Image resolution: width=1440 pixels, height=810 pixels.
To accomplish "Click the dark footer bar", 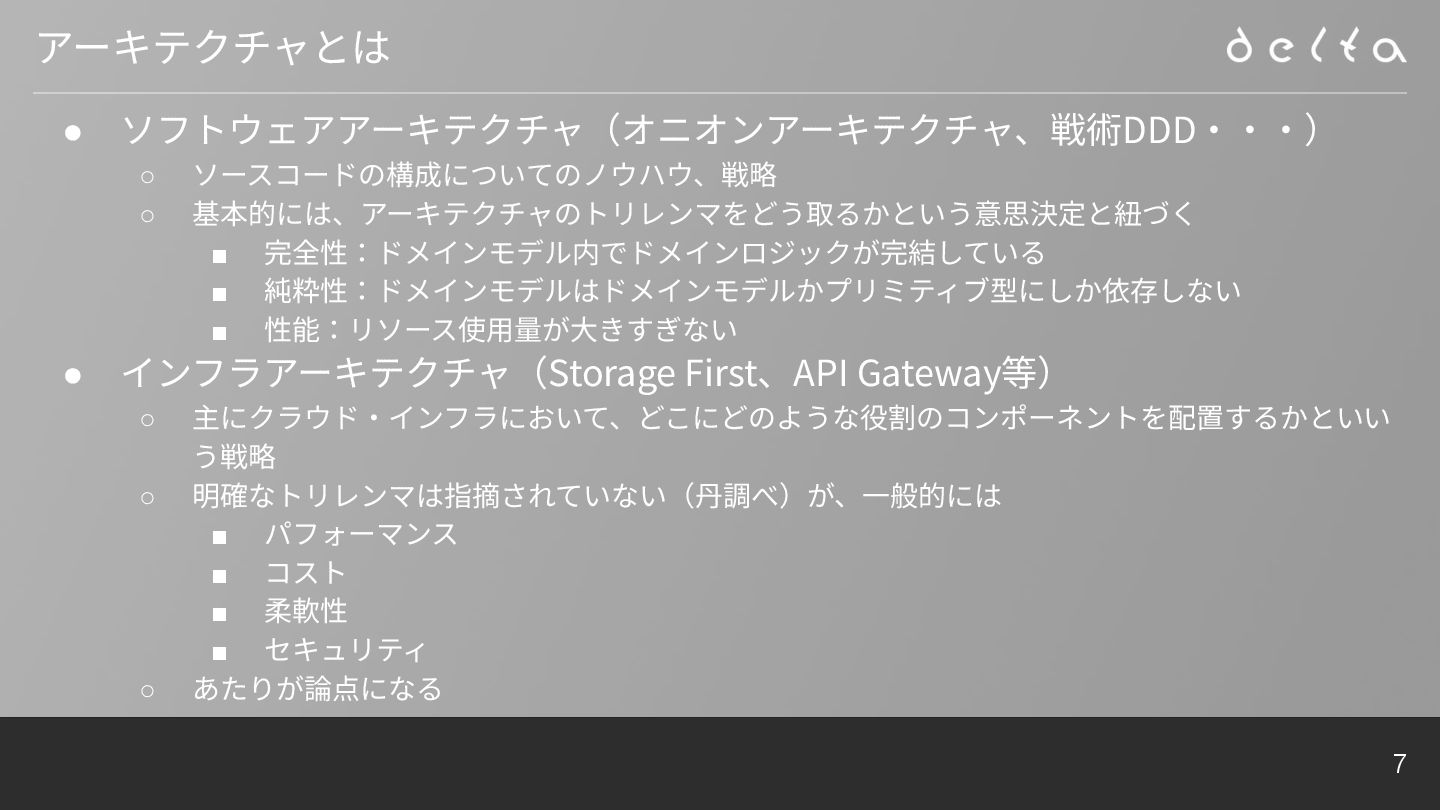I will (x=720, y=763).
